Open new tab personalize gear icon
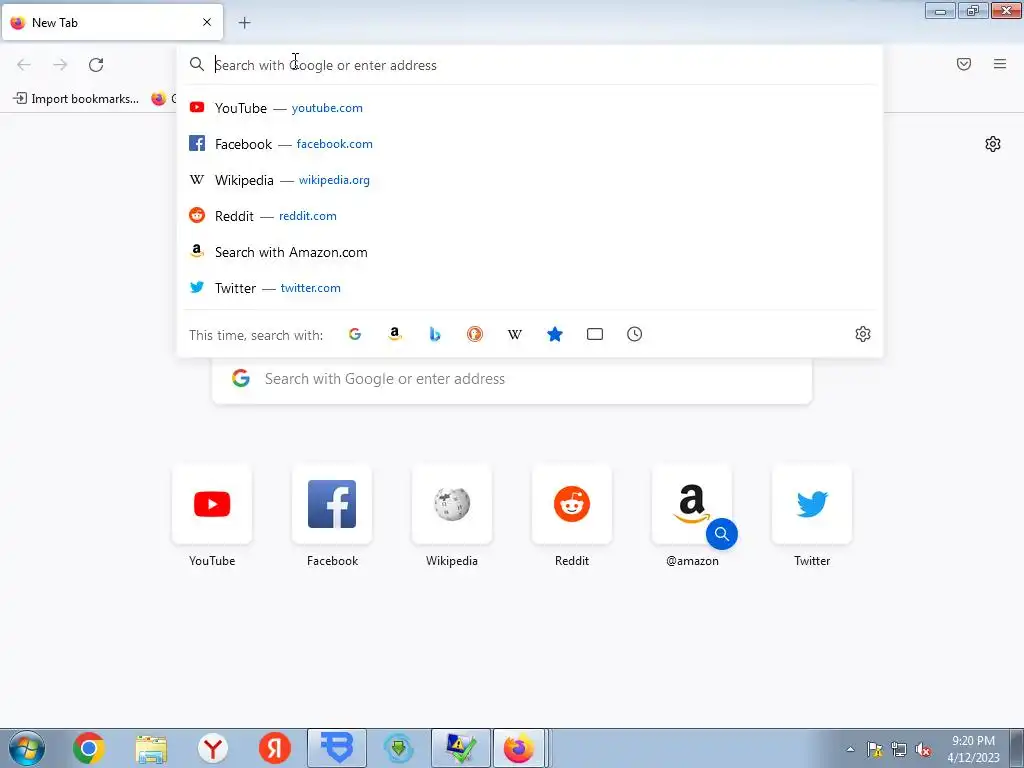This screenshot has height=768, width=1024. tap(993, 144)
